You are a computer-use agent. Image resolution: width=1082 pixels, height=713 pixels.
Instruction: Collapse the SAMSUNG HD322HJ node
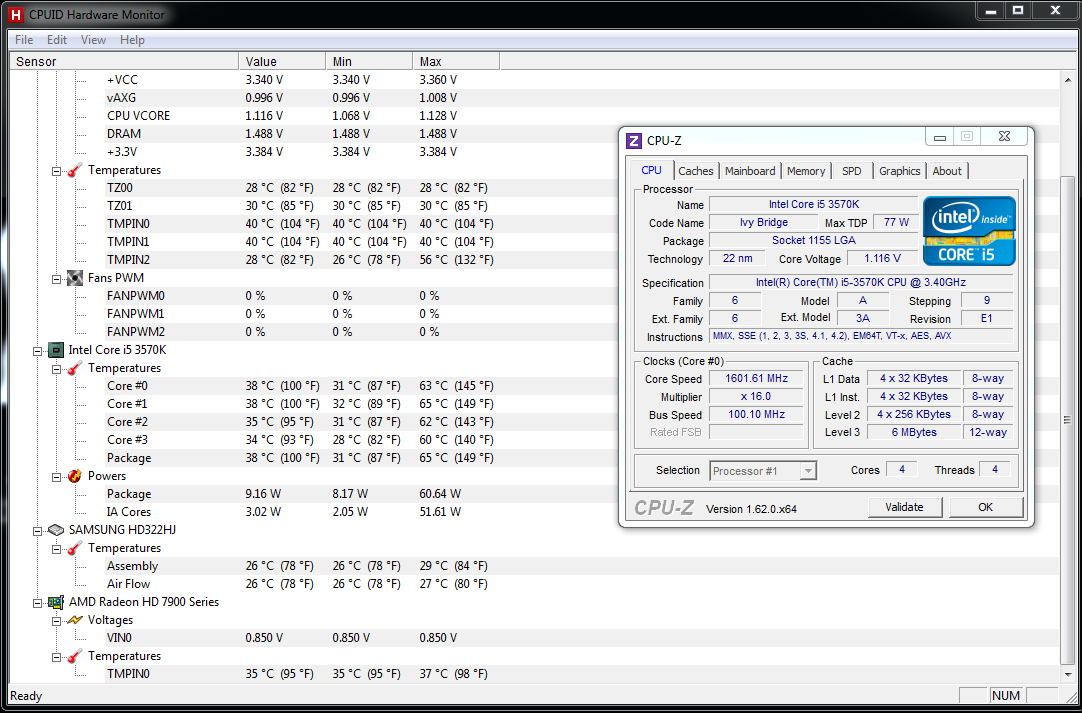(x=37, y=530)
